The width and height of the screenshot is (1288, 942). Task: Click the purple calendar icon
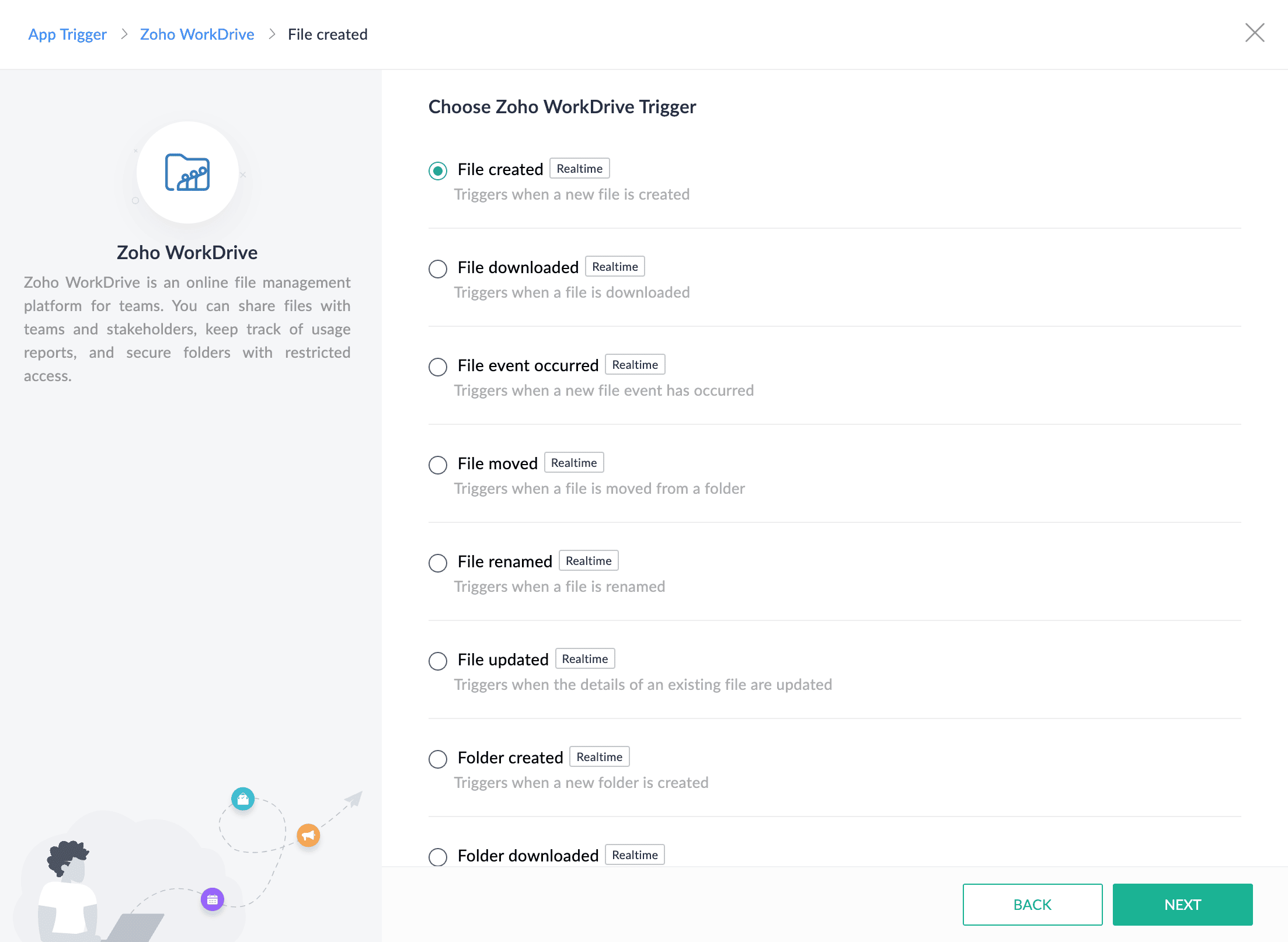(x=213, y=899)
